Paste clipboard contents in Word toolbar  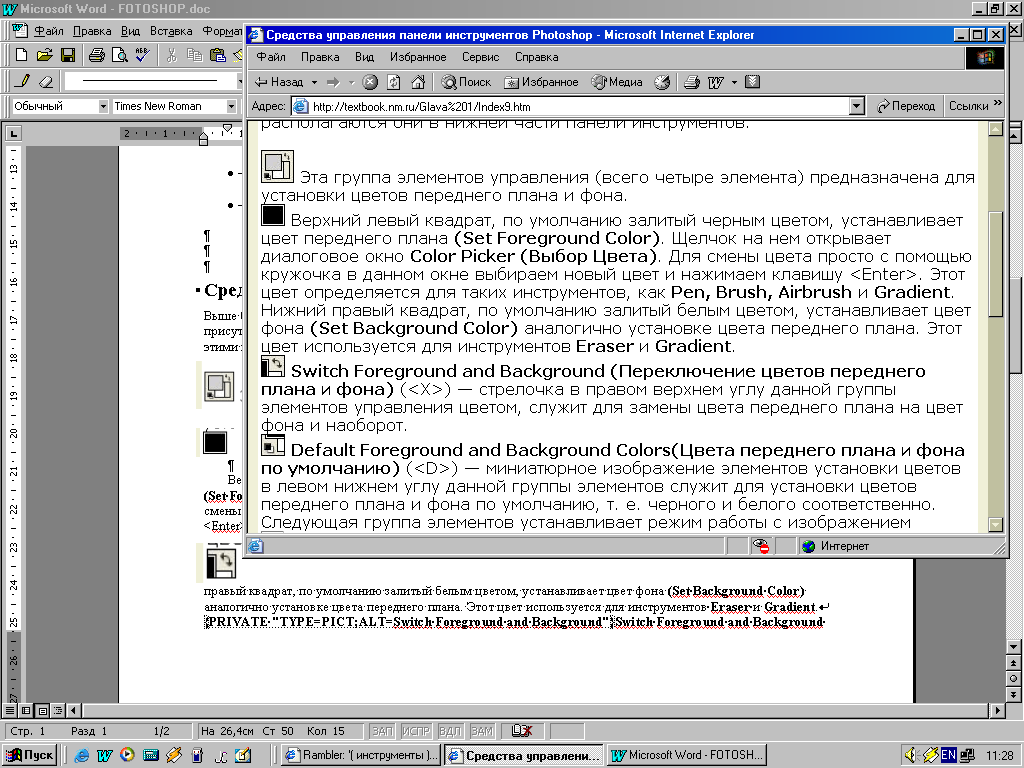pos(217,55)
